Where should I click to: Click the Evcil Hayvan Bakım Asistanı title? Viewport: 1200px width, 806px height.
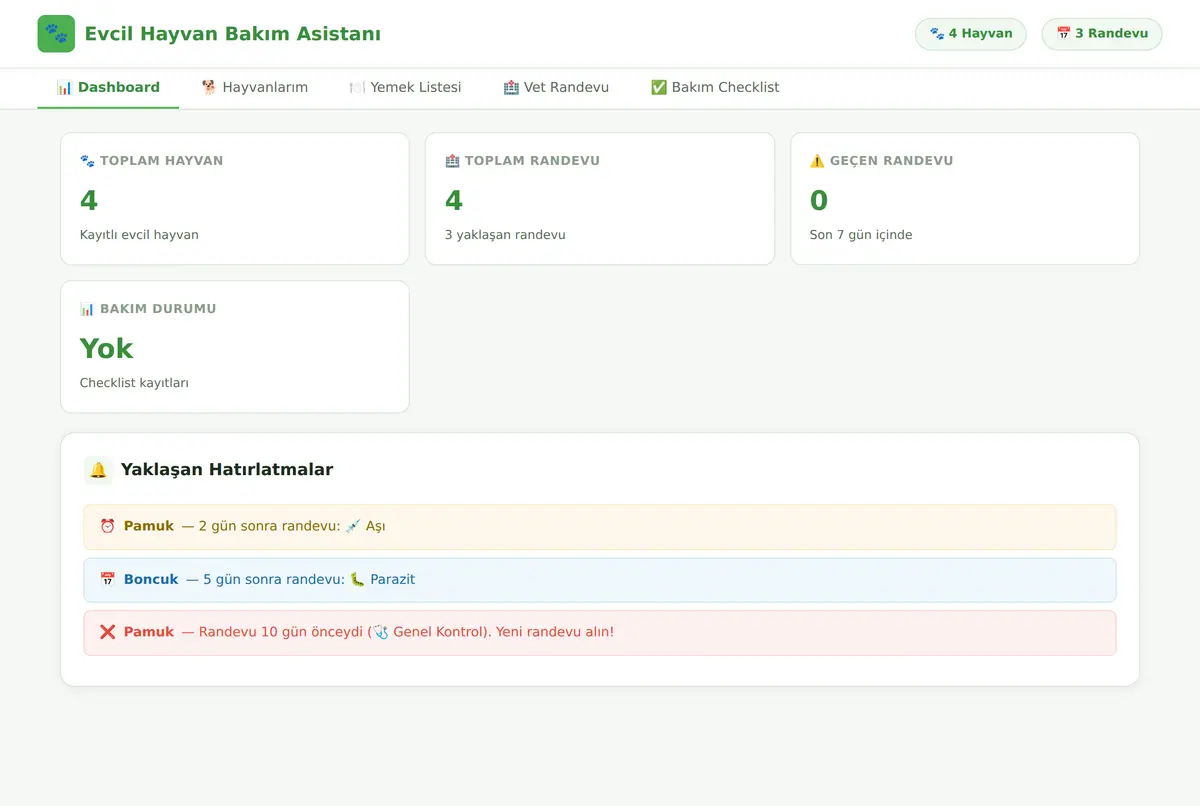(x=233, y=34)
